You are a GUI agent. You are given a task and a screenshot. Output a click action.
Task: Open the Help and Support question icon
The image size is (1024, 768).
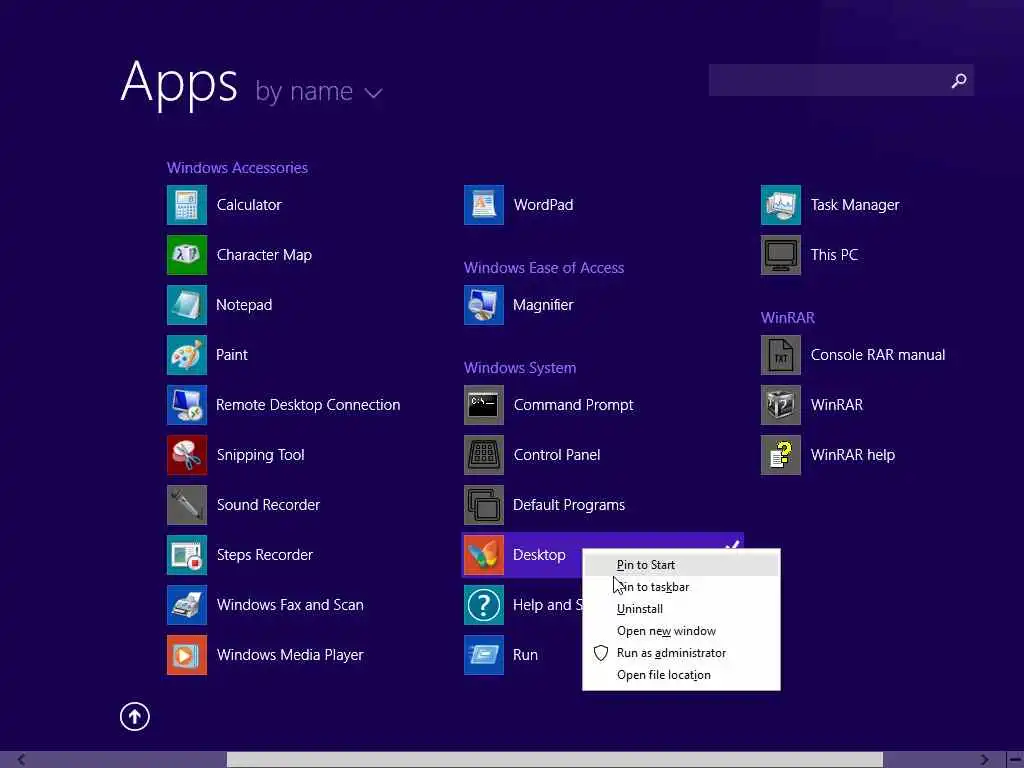(x=484, y=605)
